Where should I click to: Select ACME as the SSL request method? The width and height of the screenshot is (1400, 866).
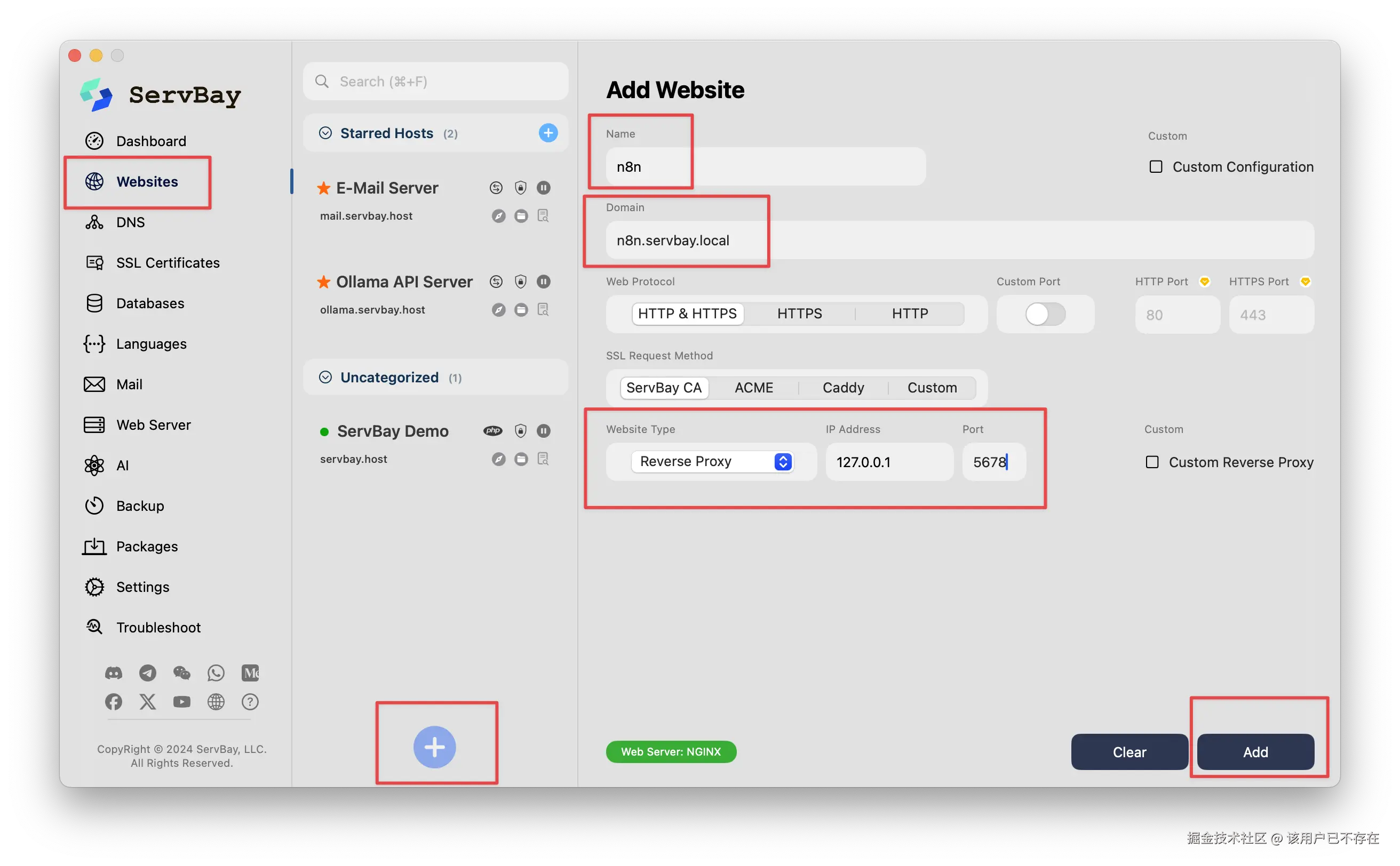[x=753, y=388]
